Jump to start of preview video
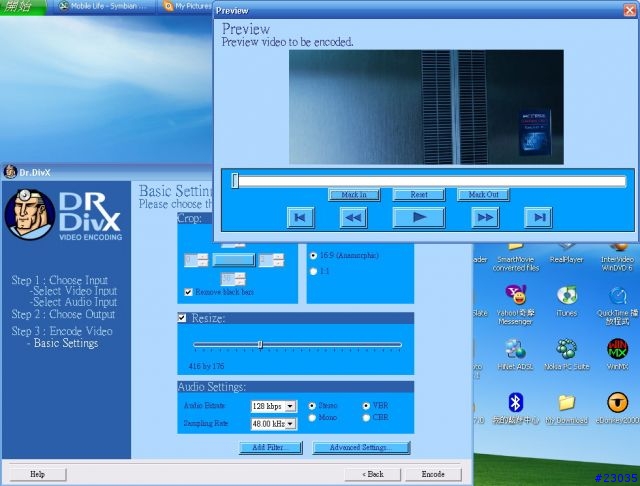Image resolution: width=640 pixels, height=486 pixels. 300,217
